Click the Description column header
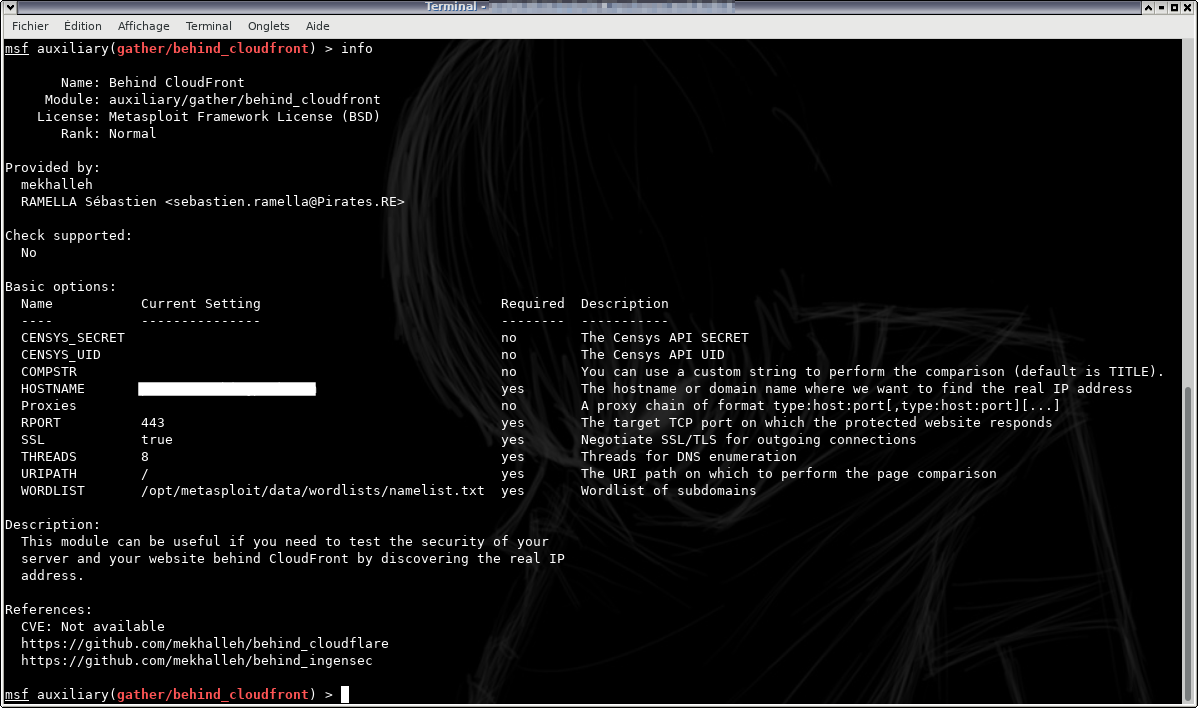1198x708 pixels. coord(624,303)
